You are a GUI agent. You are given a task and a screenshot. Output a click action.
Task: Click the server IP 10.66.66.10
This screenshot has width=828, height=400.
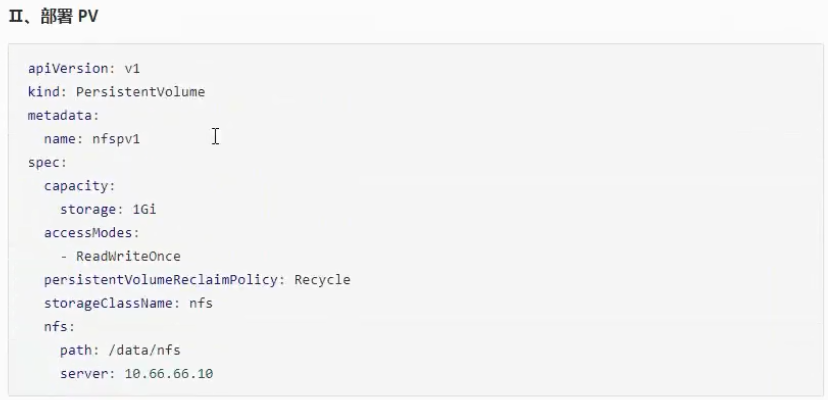coord(169,374)
